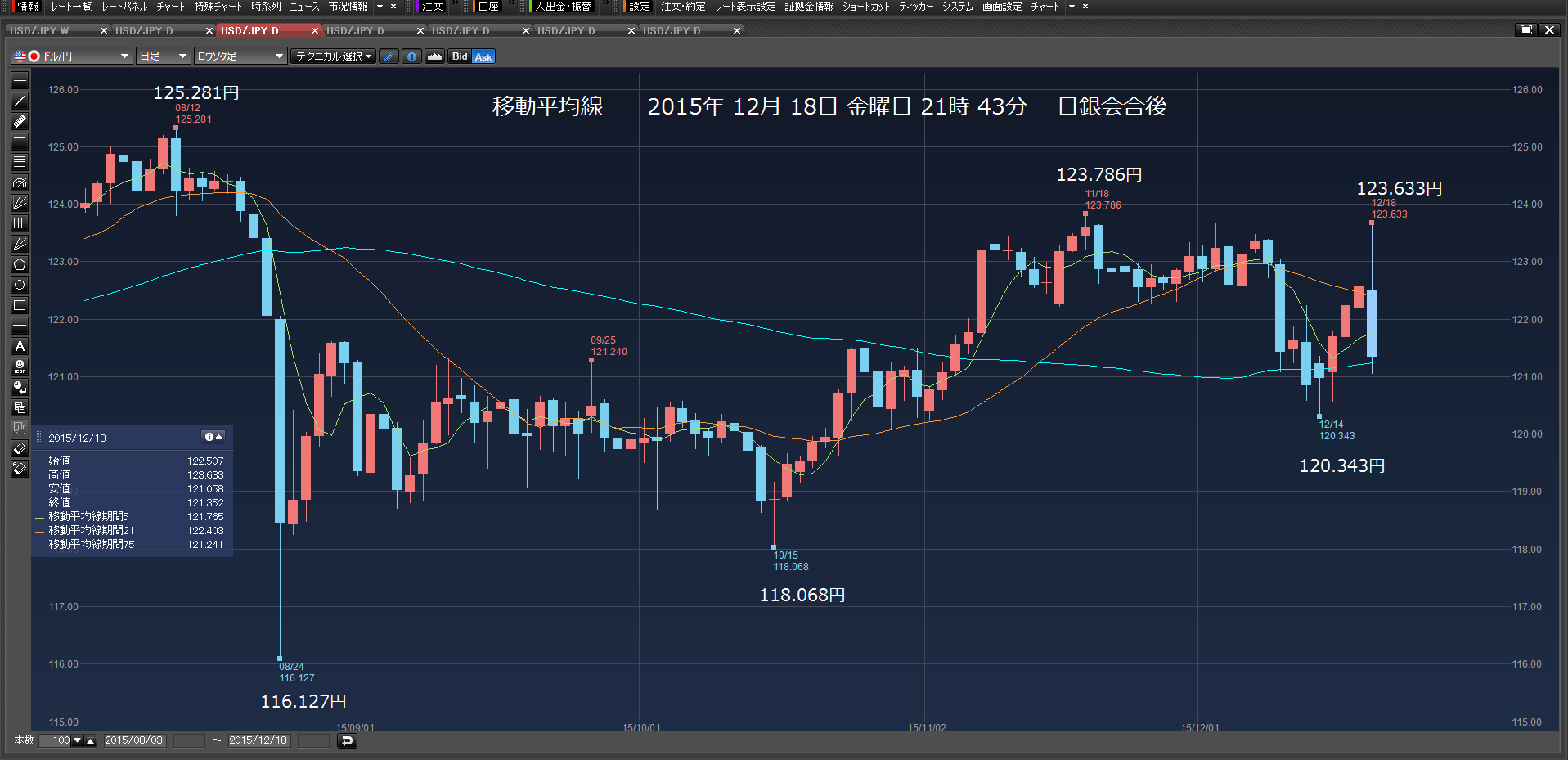1568x760 pixels.
Task: Open the テクニカル選択 dropdown
Action: pos(334,56)
